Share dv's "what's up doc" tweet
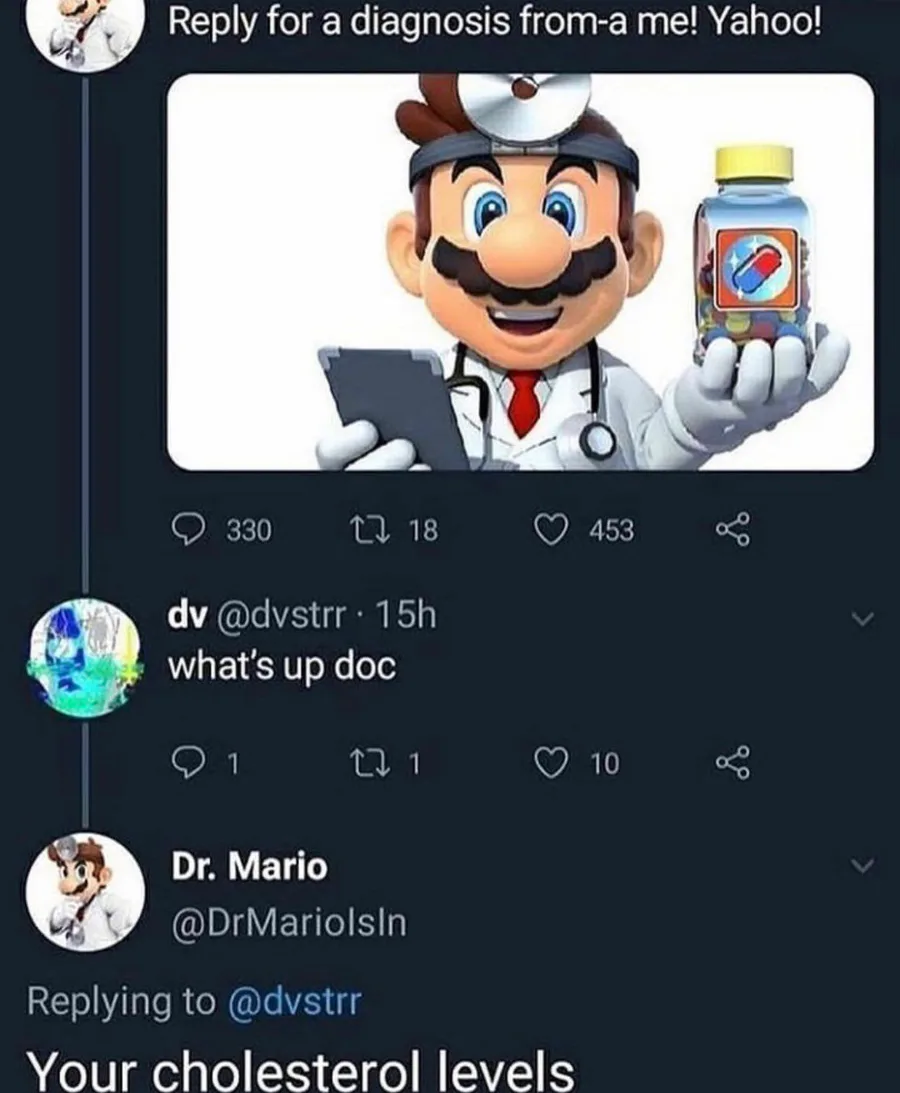This screenshot has width=900, height=1093. [x=733, y=764]
